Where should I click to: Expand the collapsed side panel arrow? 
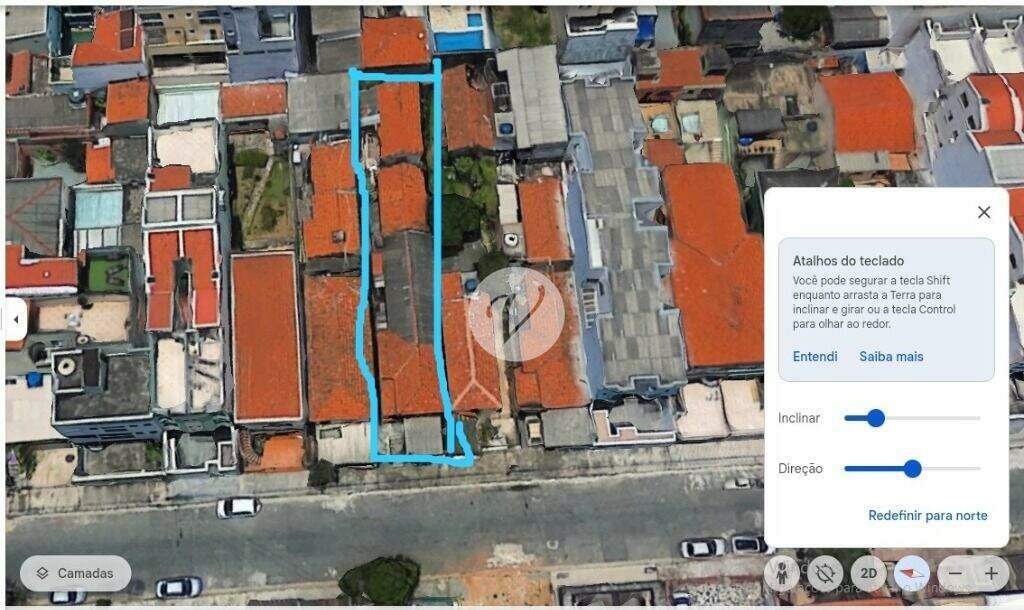click(16, 319)
